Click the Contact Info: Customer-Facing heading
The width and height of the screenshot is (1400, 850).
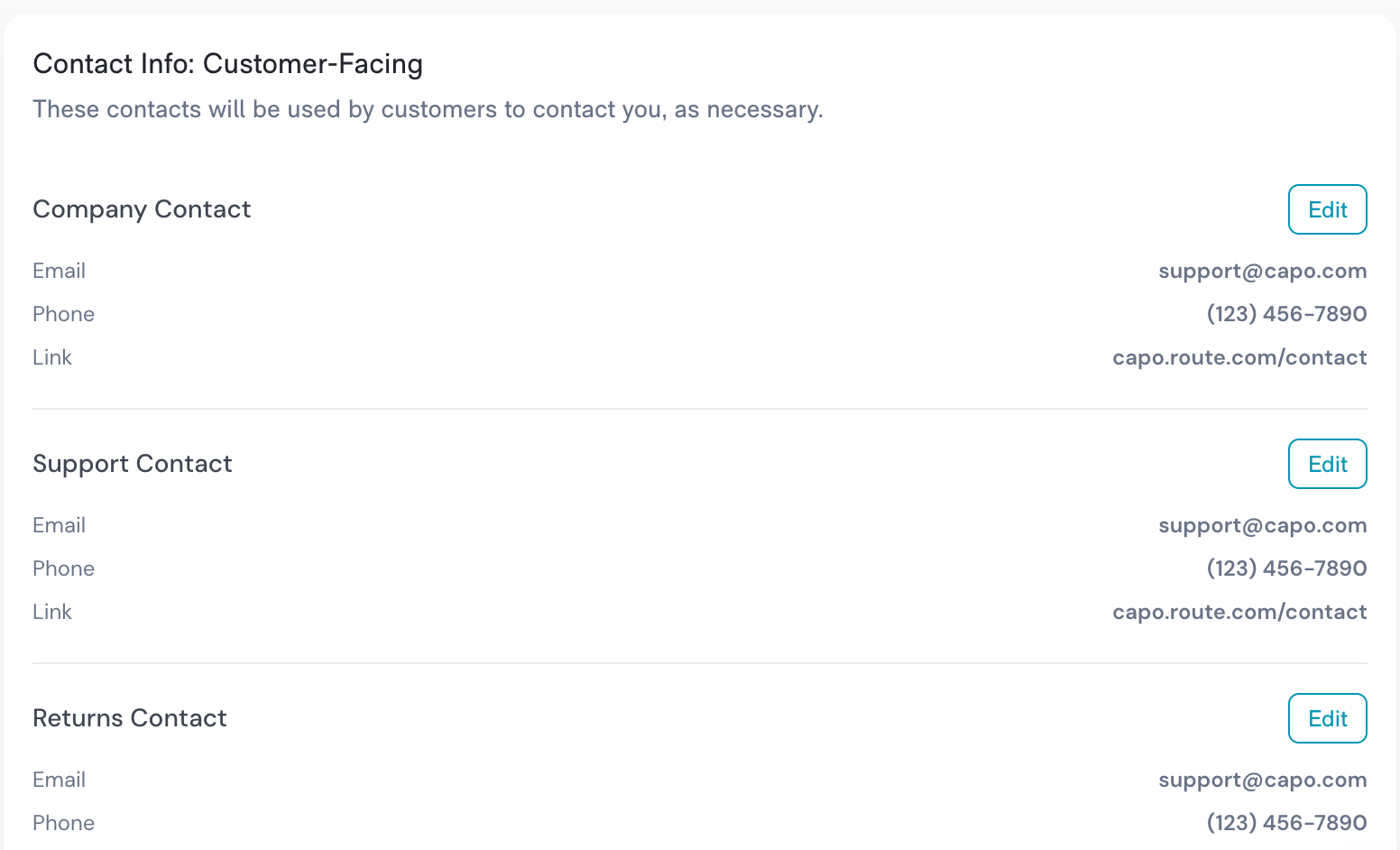point(227,64)
